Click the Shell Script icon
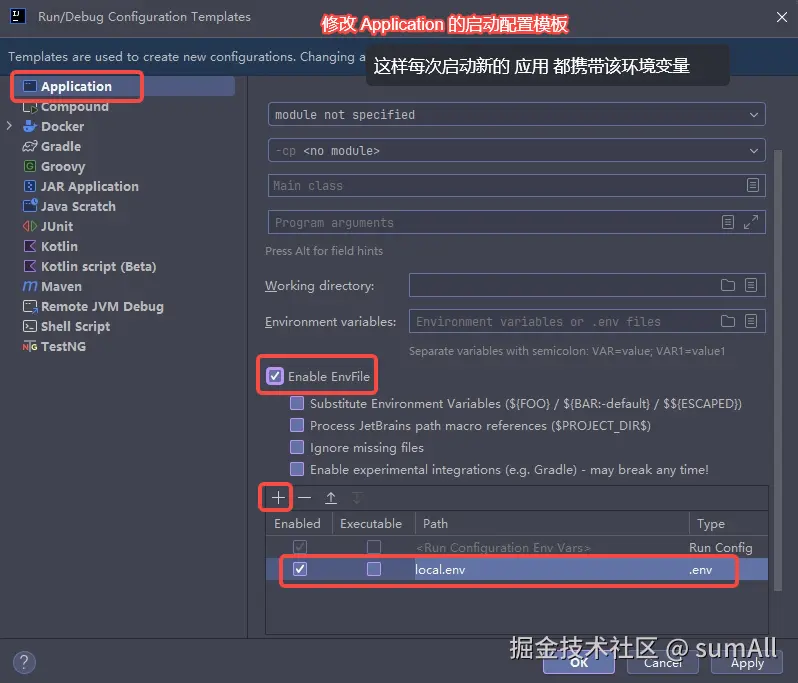 [x=30, y=326]
